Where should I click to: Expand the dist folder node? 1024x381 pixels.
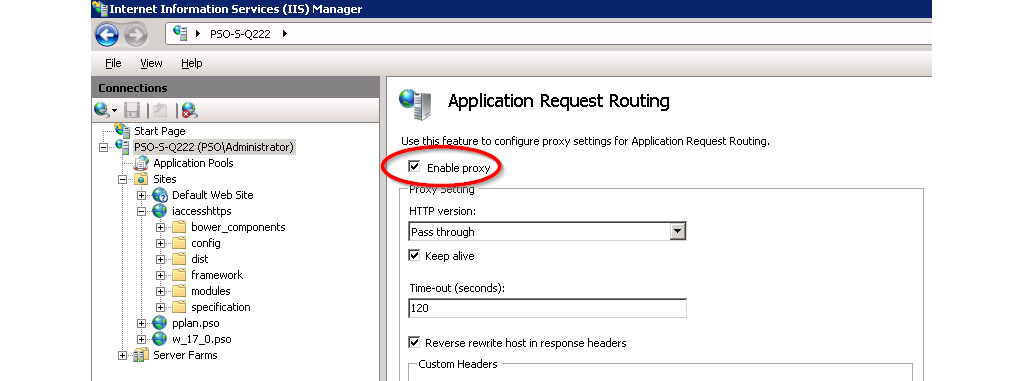click(x=161, y=259)
